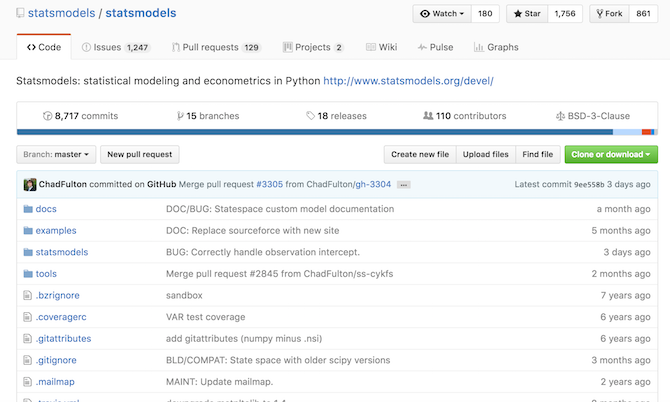
Task: Click the tag icon next to 18 releases
Action: (311, 116)
